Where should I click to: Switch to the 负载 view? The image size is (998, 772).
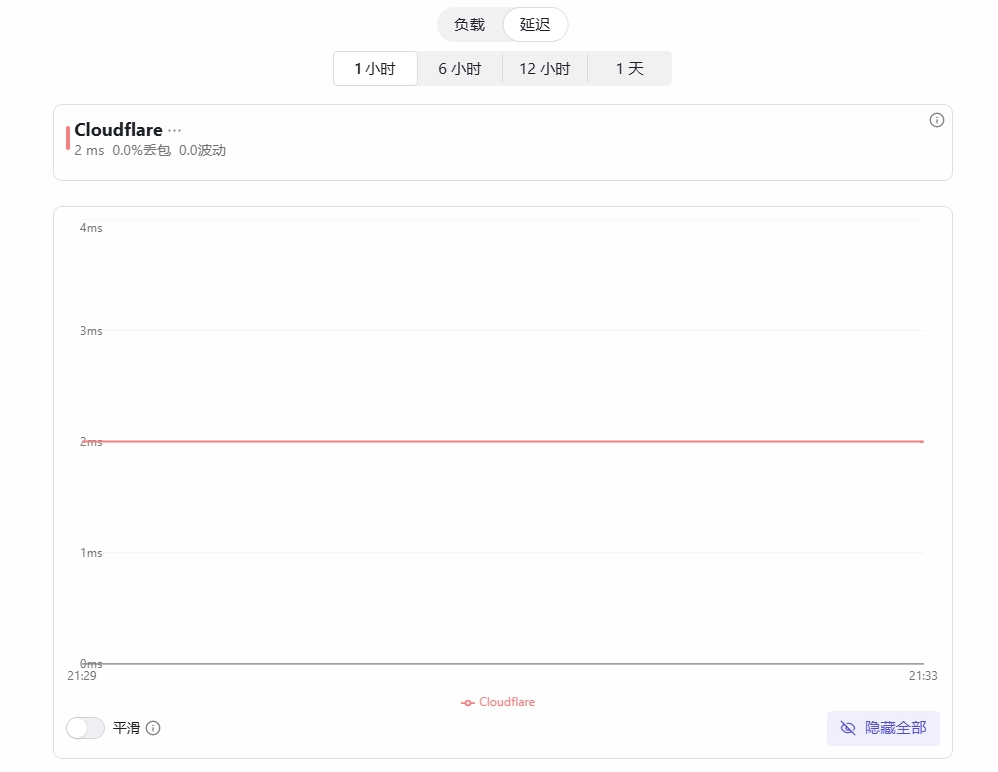(x=469, y=24)
